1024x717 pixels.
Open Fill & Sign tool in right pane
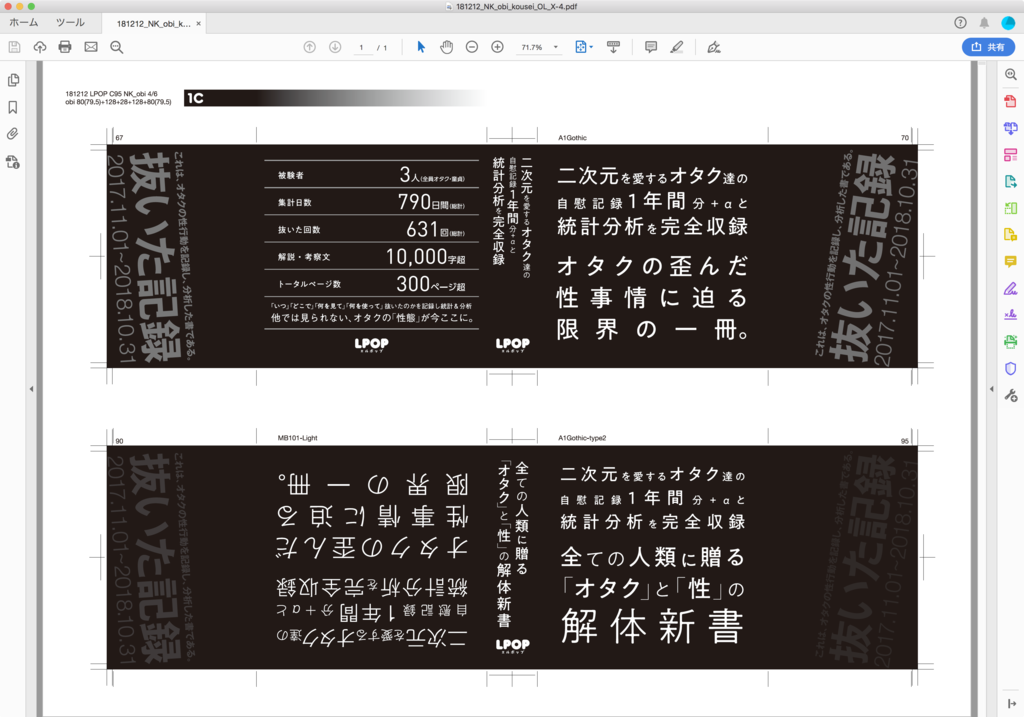[1010, 289]
